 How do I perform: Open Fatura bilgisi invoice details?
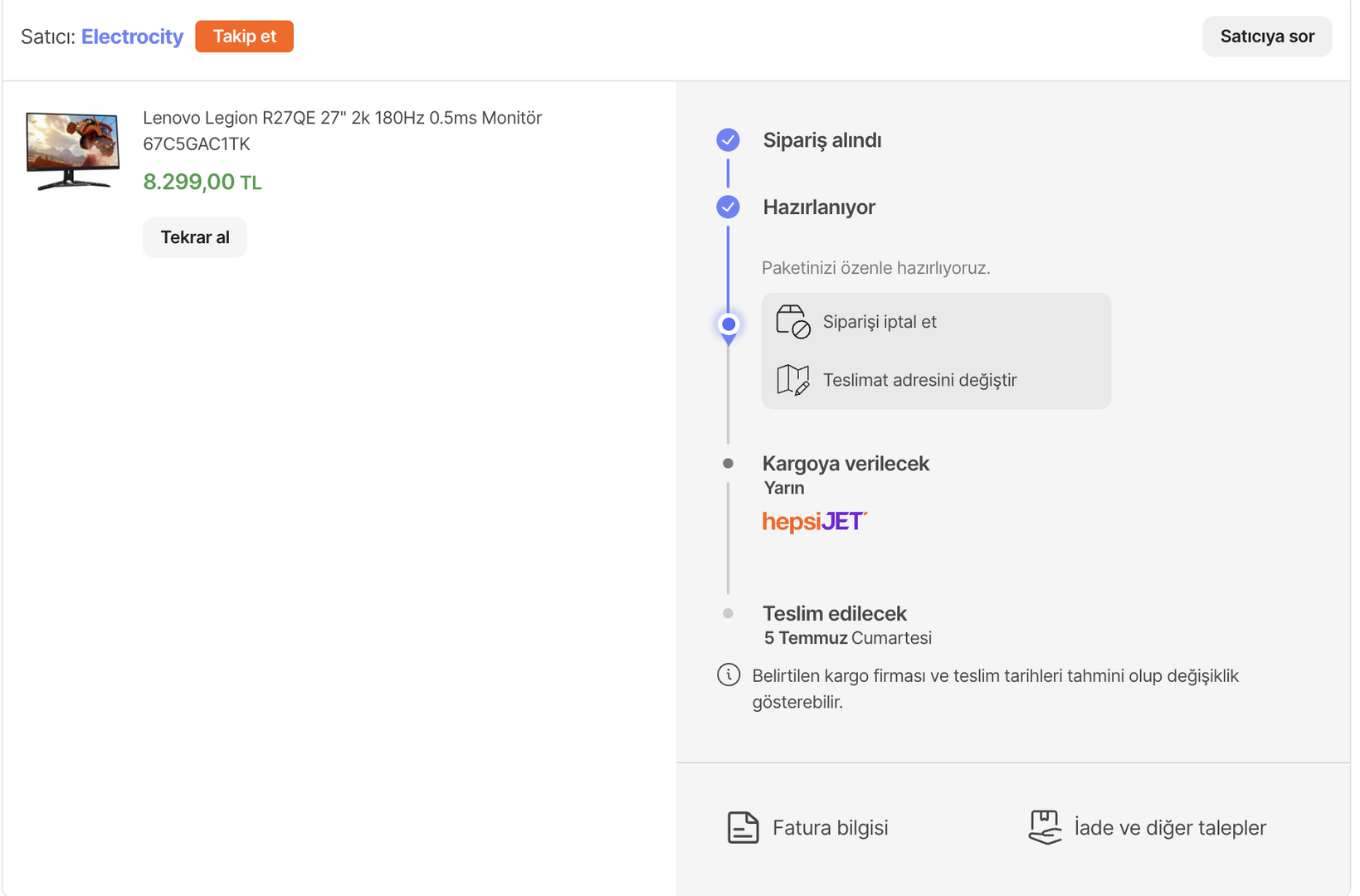click(830, 827)
